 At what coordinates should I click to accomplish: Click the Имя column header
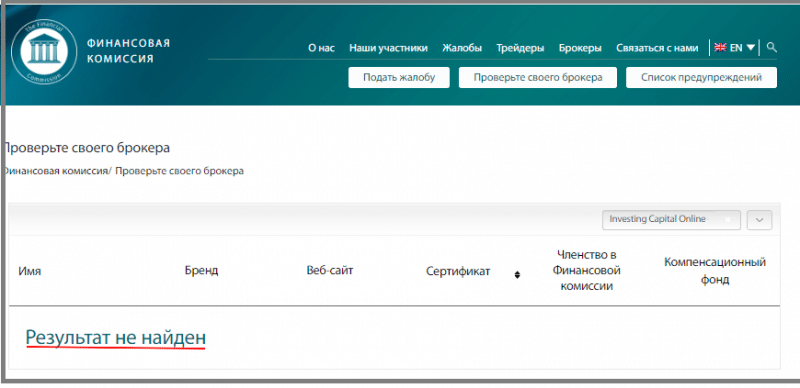(x=30, y=272)
